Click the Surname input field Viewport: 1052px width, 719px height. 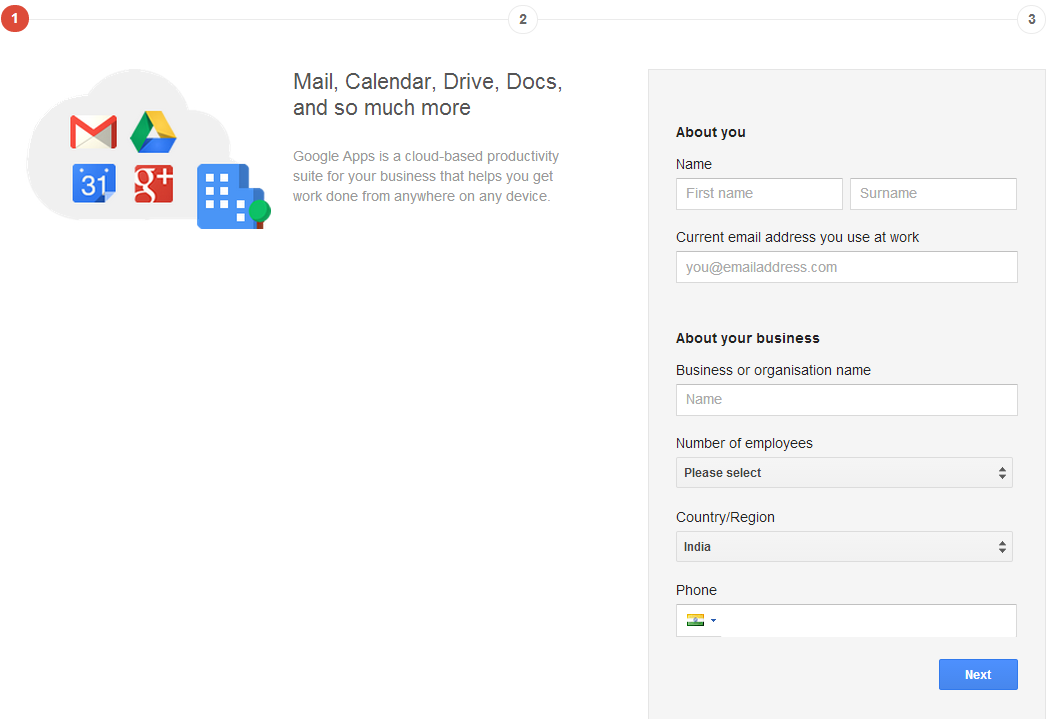point(932,193)
